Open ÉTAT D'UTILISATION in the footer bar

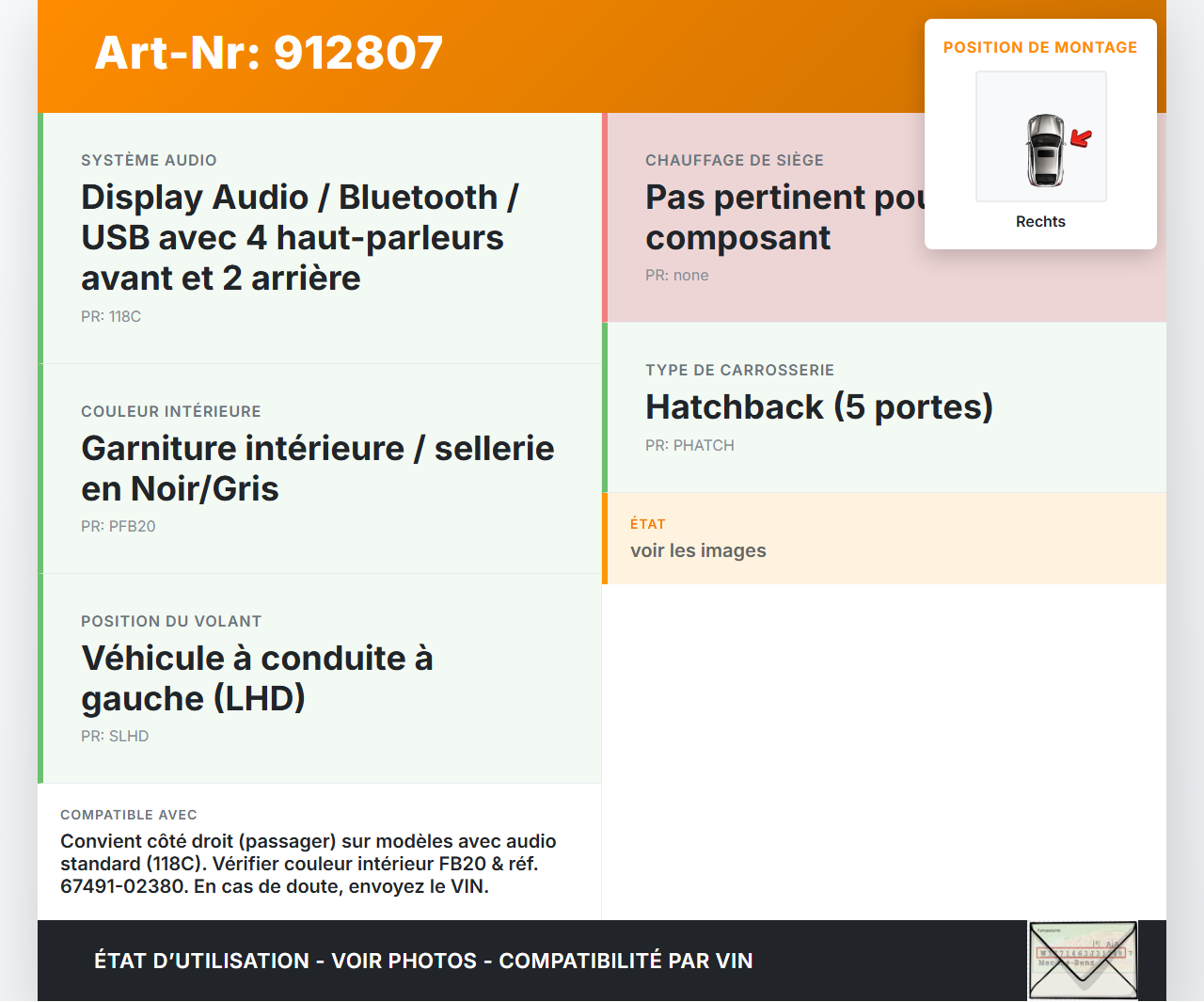(201, 961)
